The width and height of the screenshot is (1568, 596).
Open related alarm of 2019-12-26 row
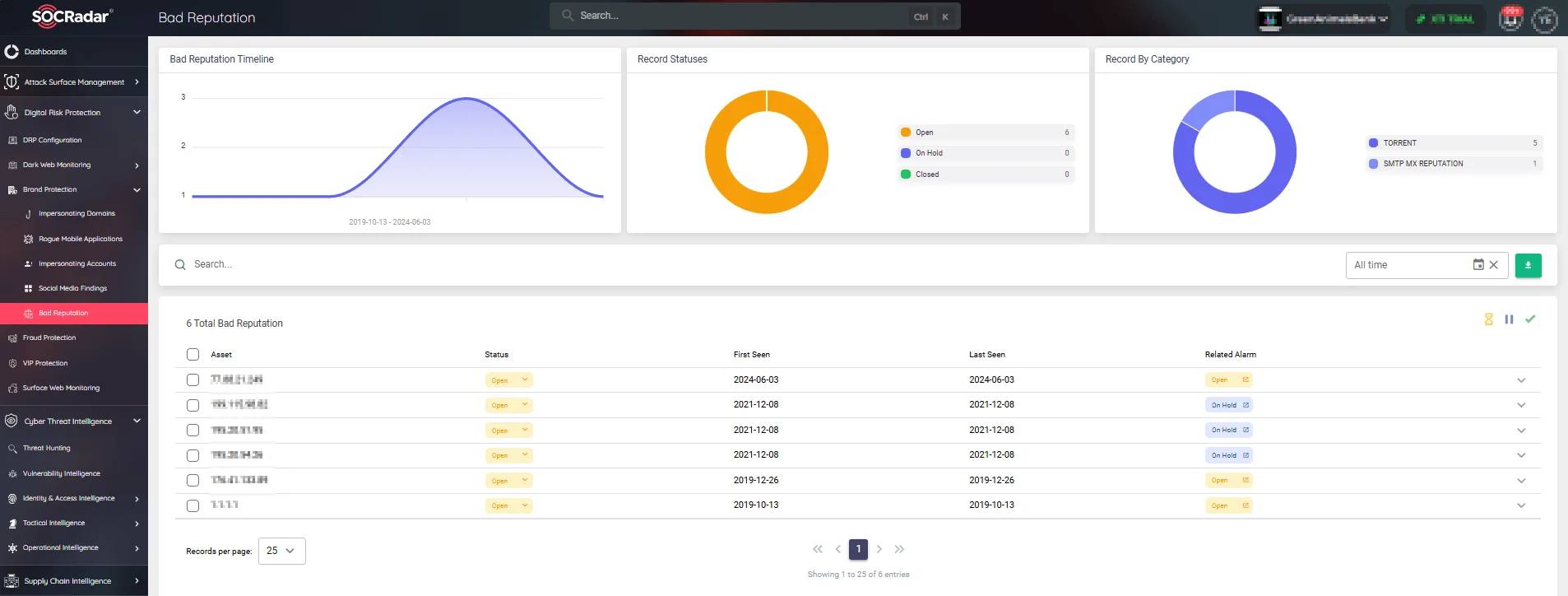click(x=1229, y=481)
